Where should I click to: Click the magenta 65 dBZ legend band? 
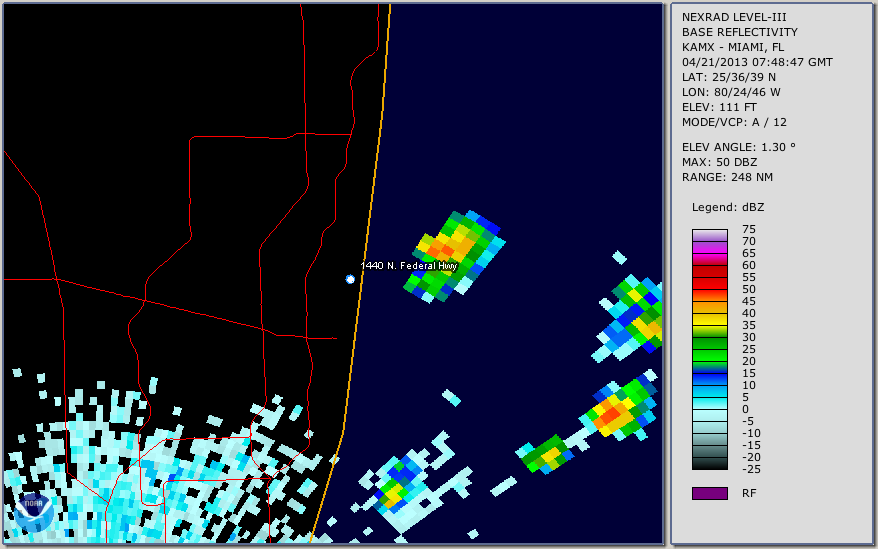pyautogui.click(x=709, y=250)
